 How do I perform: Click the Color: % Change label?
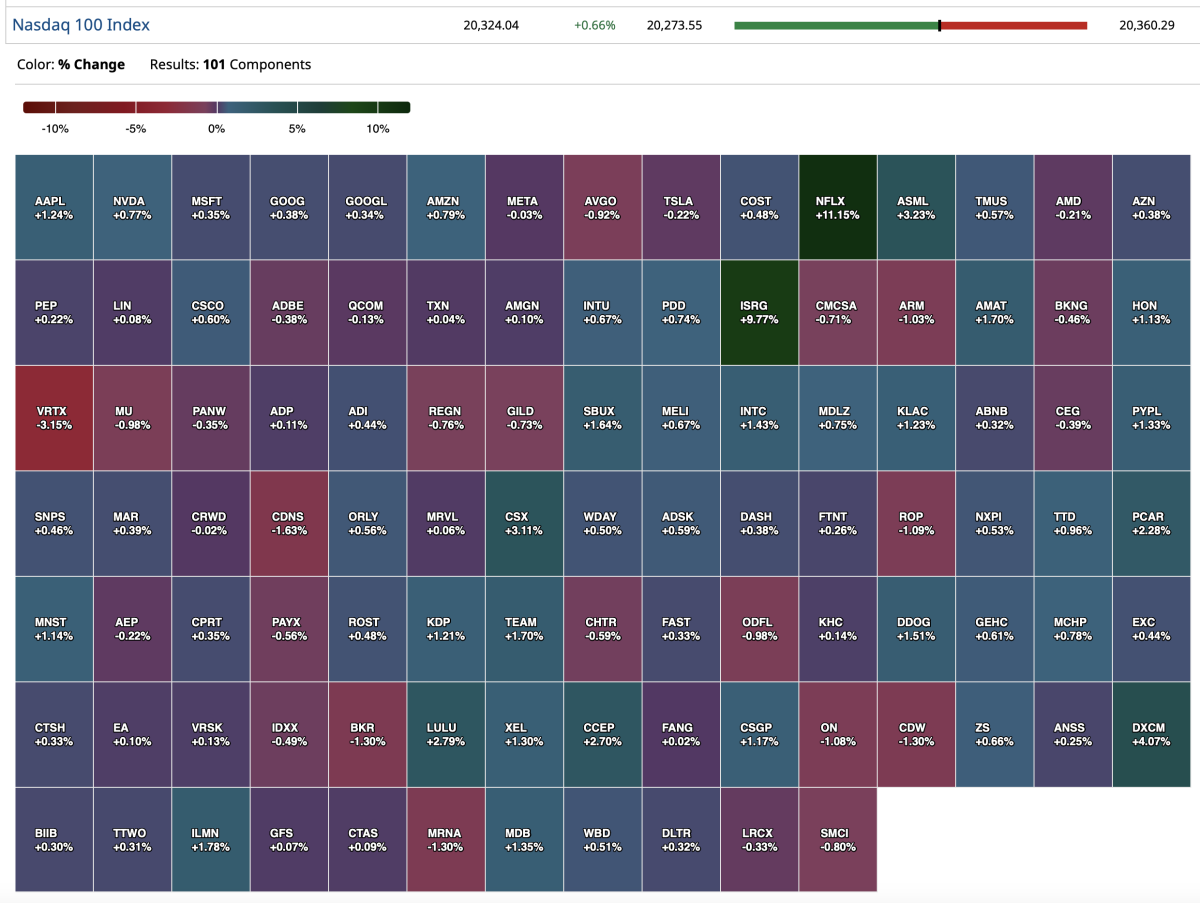tap(71, 64)
